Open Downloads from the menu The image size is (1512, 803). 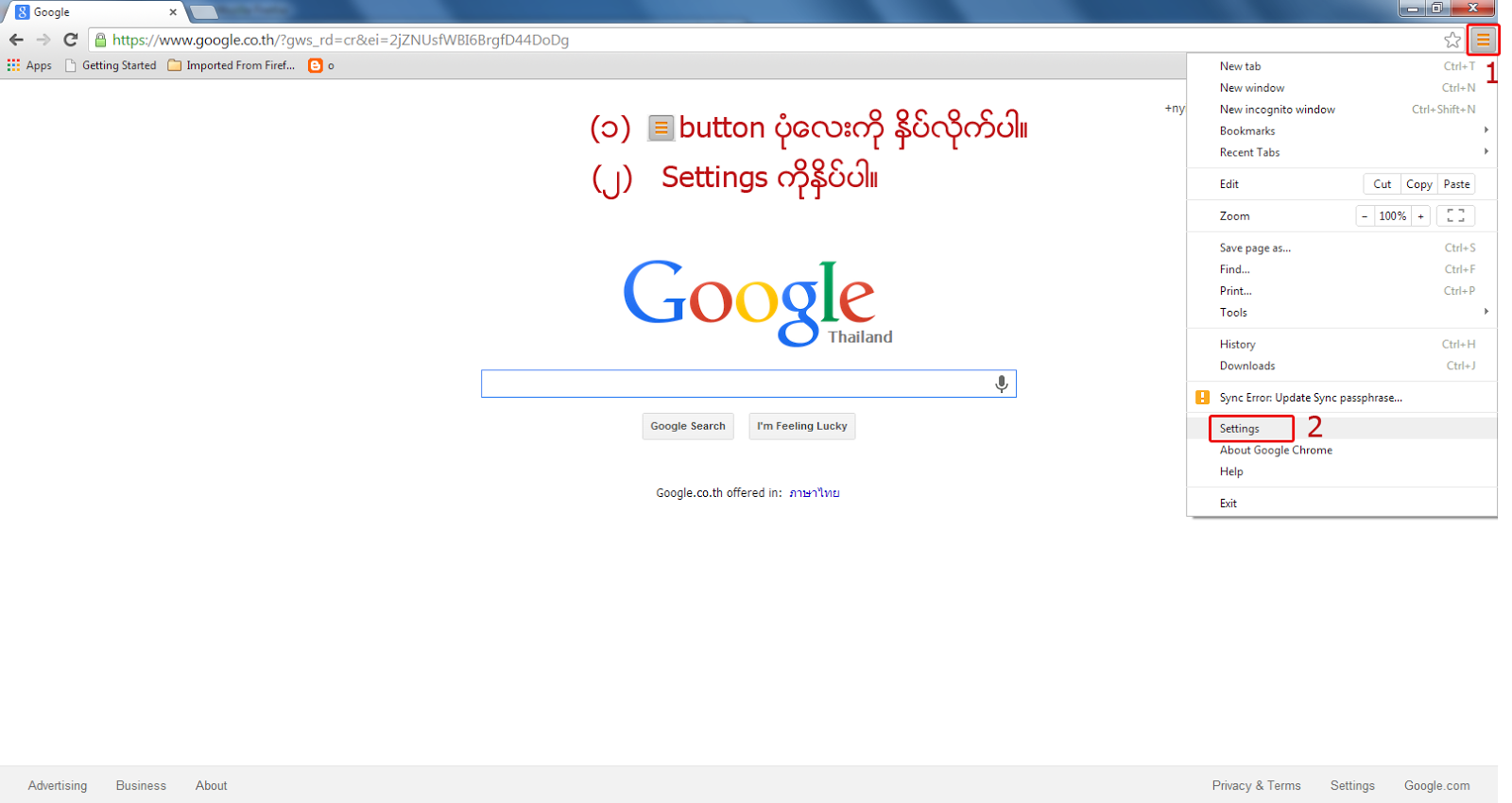(1342, 366)
